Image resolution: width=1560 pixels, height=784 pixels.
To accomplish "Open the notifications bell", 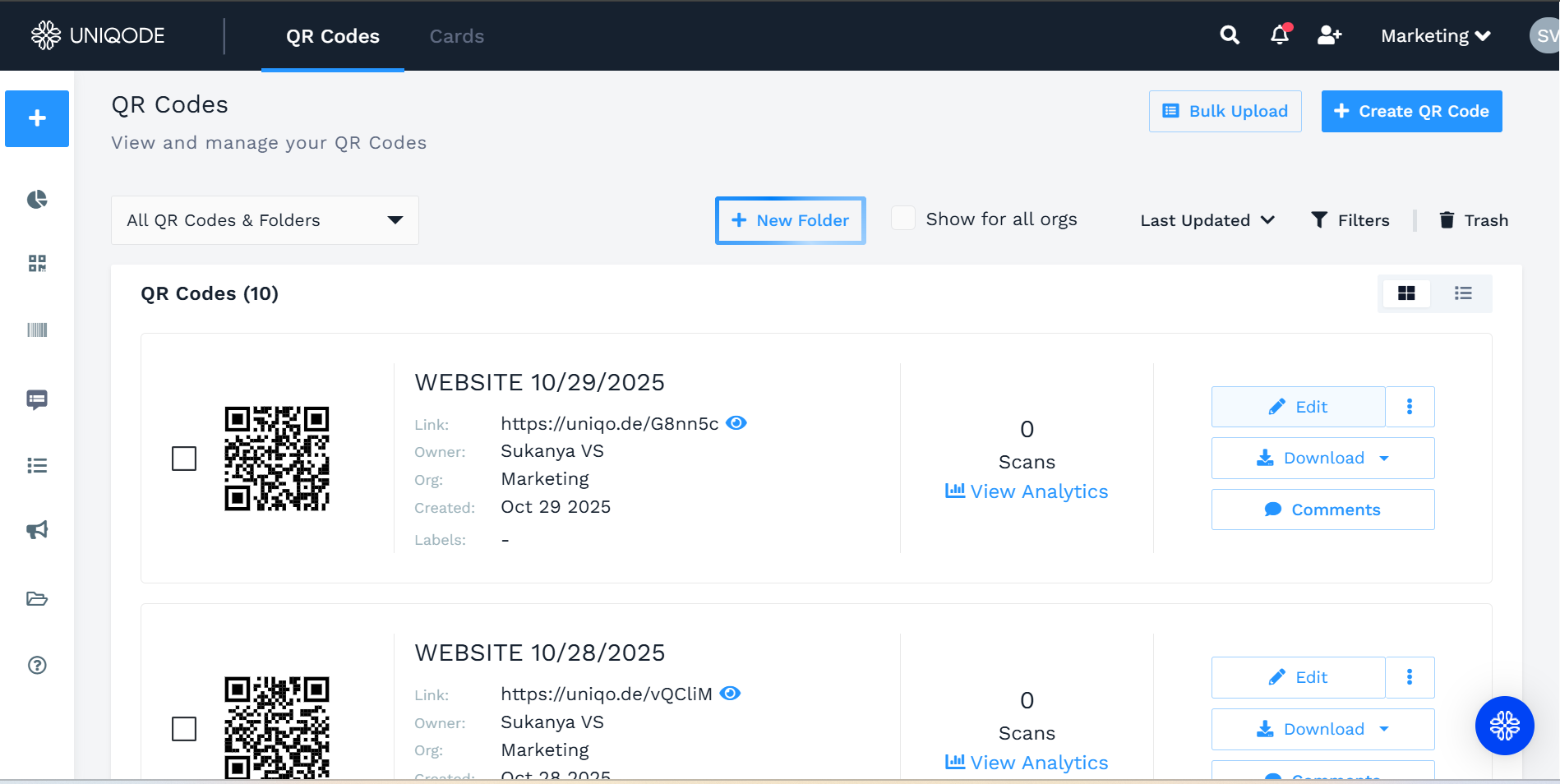I will tap(1279, 35).
